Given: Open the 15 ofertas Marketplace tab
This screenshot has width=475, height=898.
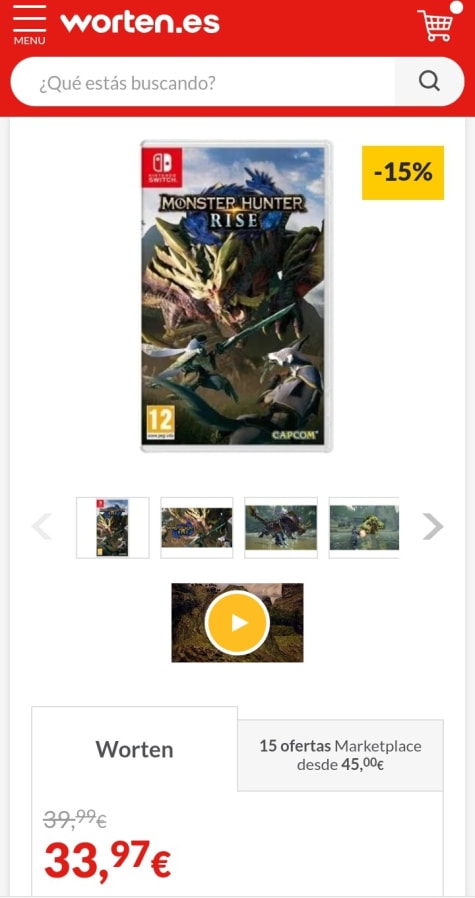Looking at the screenshot, I should (340, 755).
